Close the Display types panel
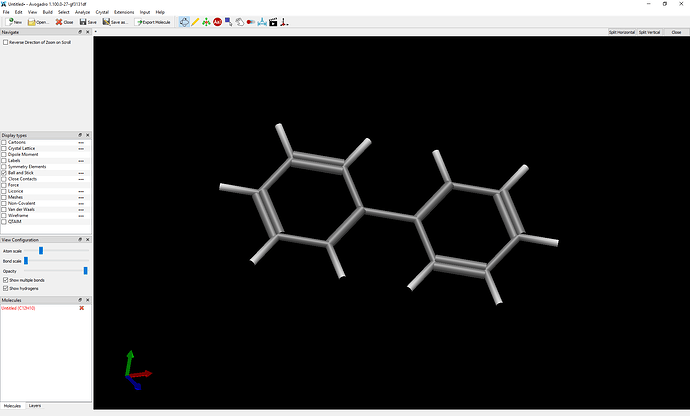Screen dimensions: 690x416 pyautogui.click(x=88, y=135)
